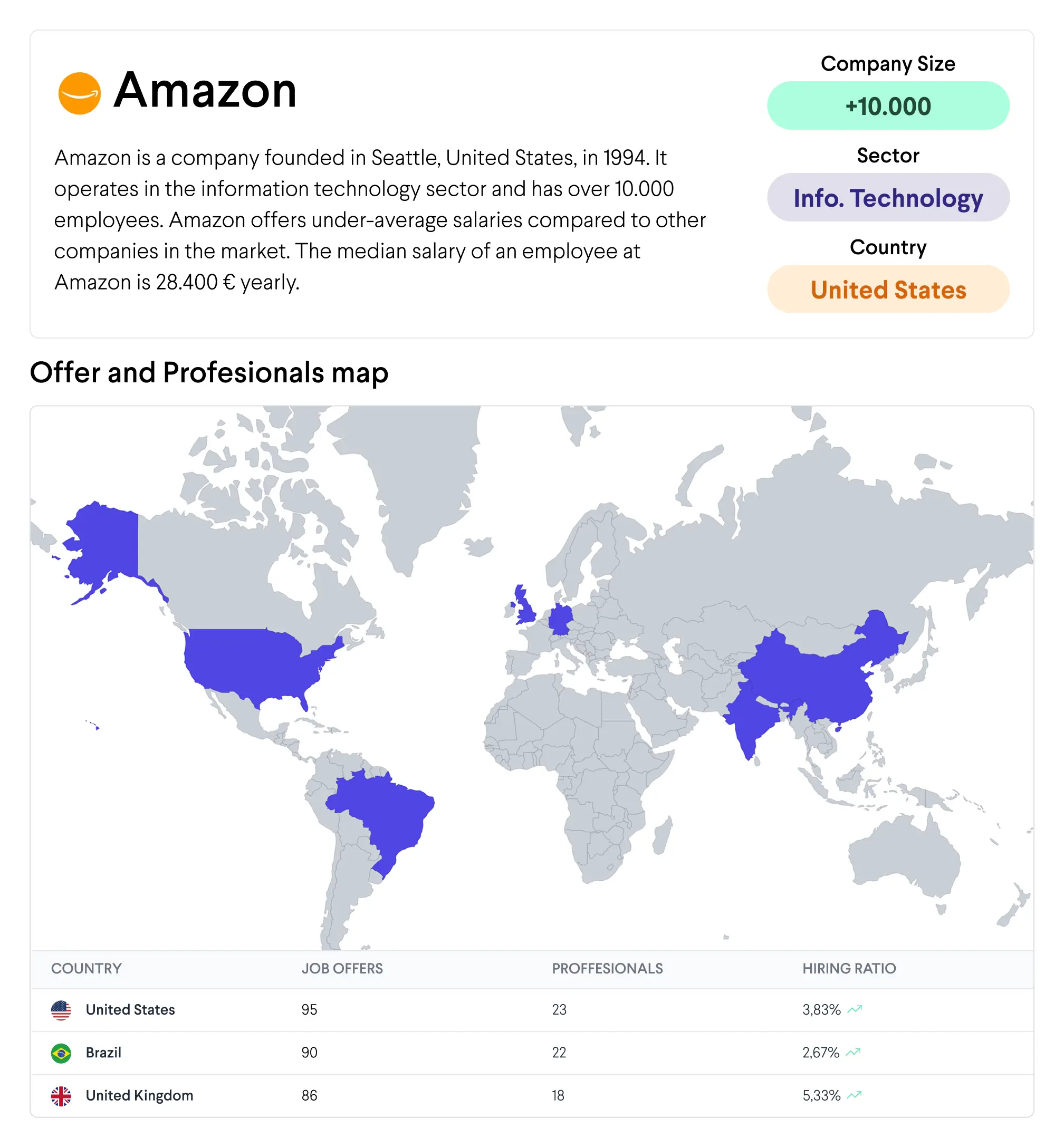Click the Info. Technology sector badge

tap(888, 197)
